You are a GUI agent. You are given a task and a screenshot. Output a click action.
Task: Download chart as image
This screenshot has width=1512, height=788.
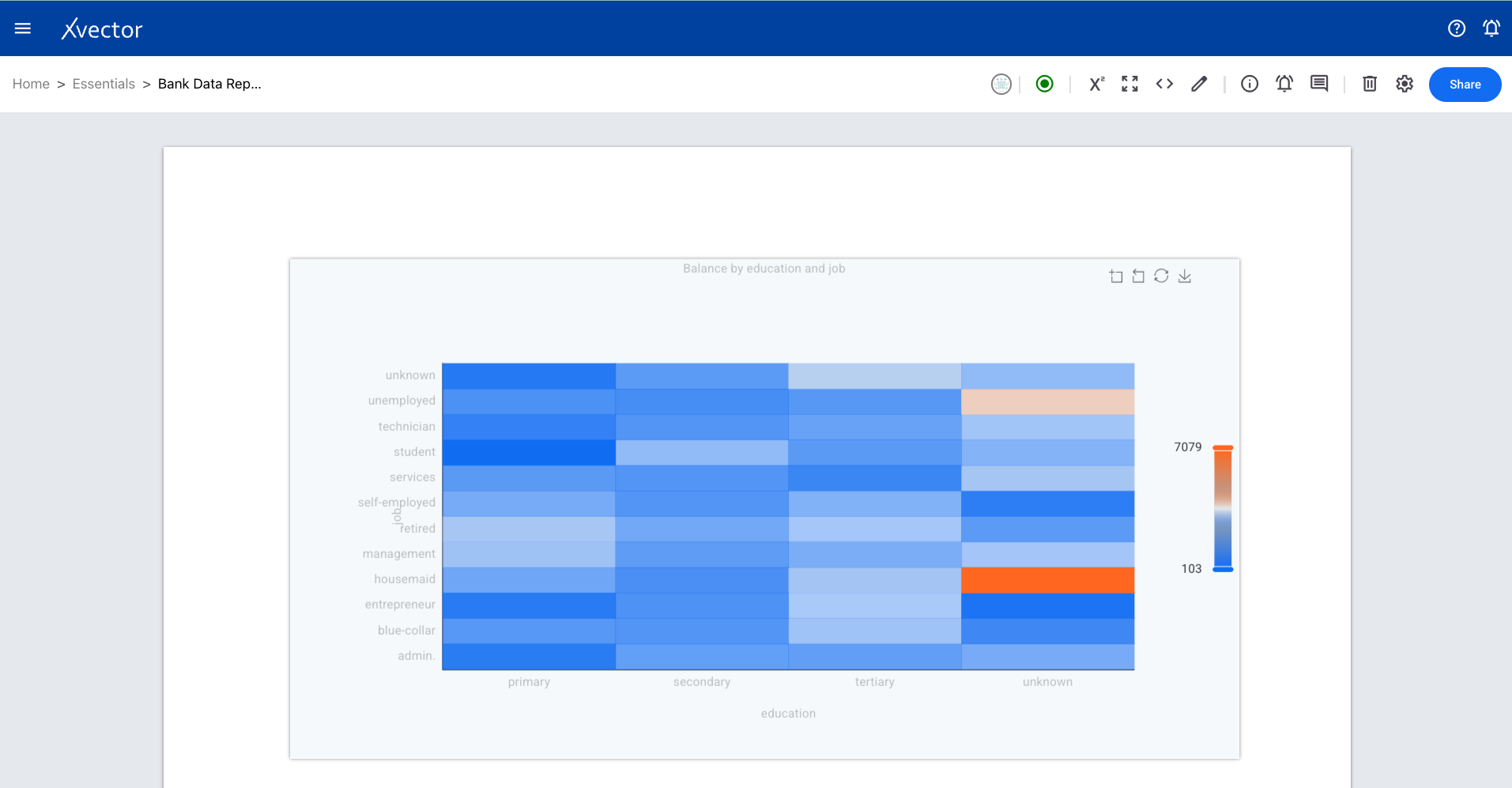click(x=1185, y=276)
